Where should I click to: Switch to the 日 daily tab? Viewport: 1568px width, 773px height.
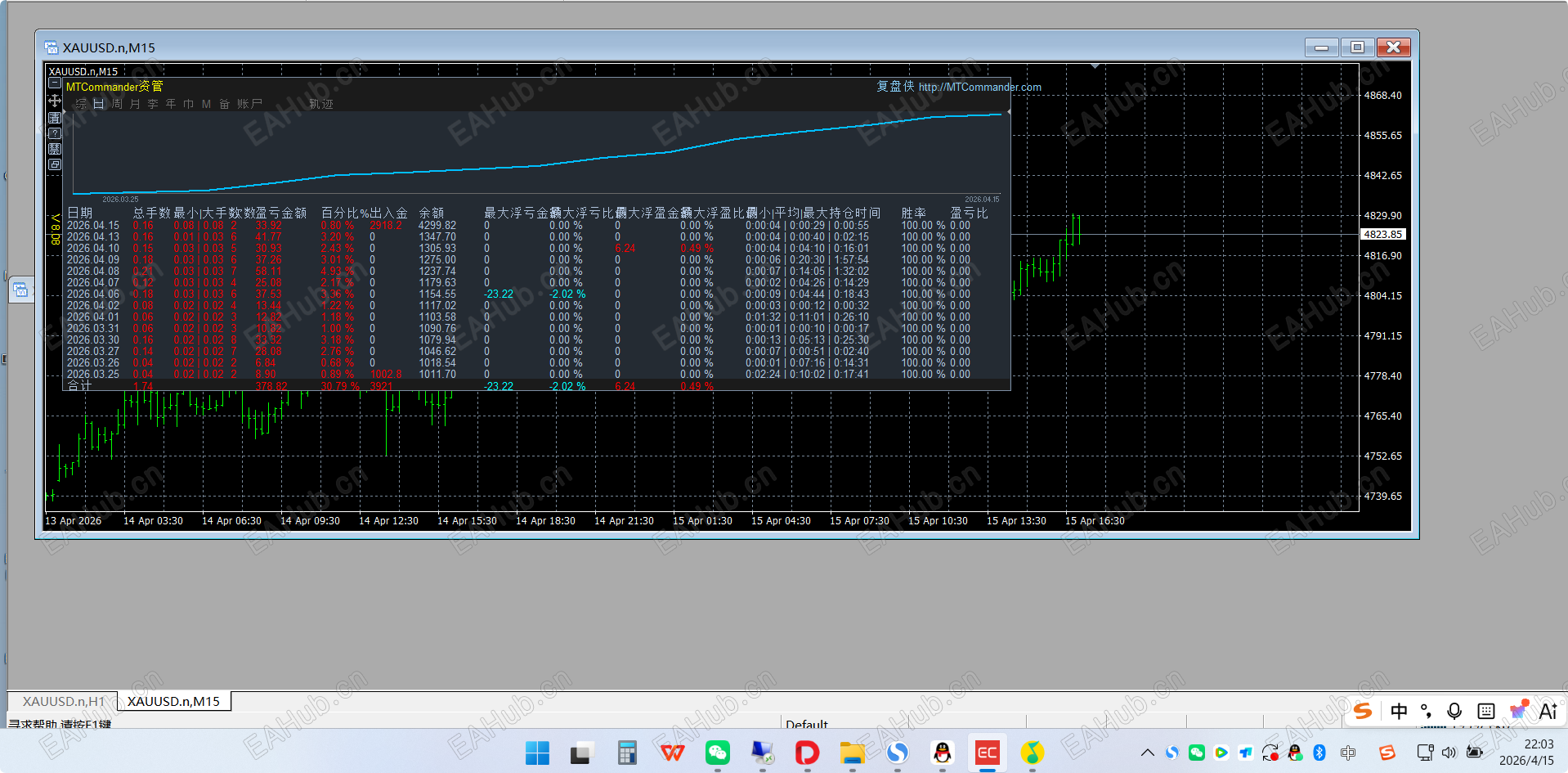(x=99, y=104)
